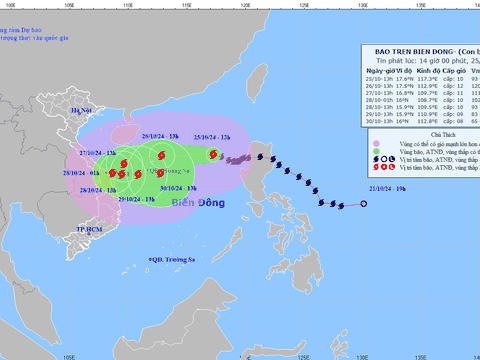Click the pink legend color swatch
This screenshot has height=360, width=480.
click(376, 144)
